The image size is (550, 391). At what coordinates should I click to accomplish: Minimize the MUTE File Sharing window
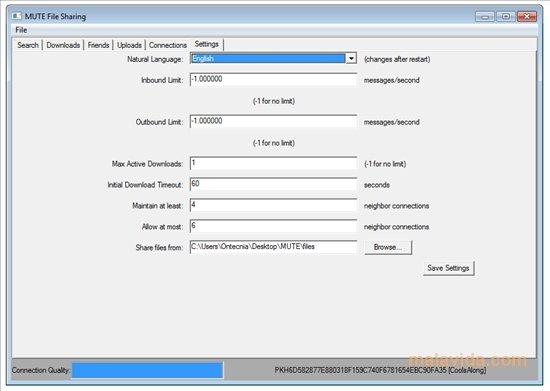pos(485,16)
